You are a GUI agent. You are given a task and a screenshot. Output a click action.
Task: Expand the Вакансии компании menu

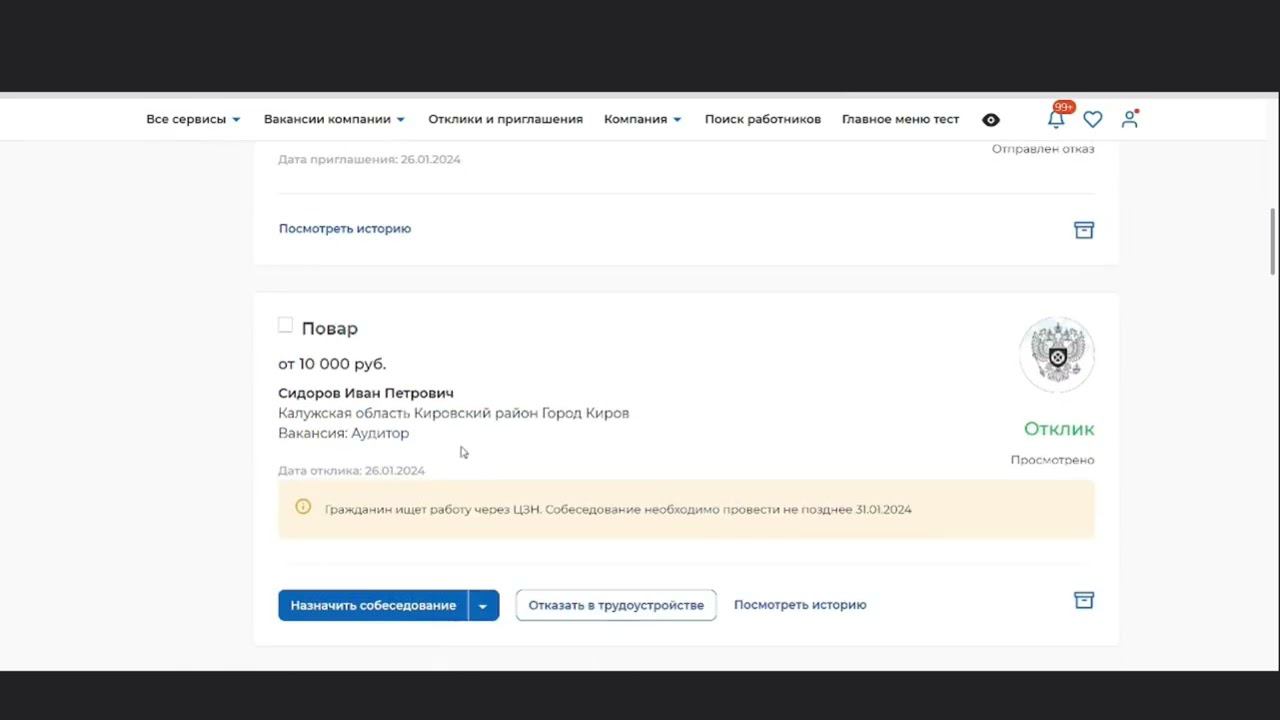pos(334,119)
